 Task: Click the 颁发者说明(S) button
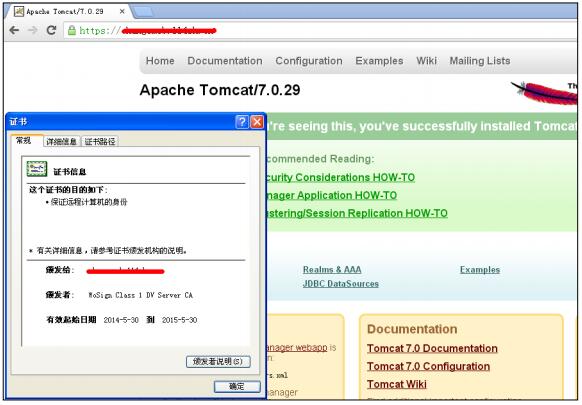pos(218,362)
